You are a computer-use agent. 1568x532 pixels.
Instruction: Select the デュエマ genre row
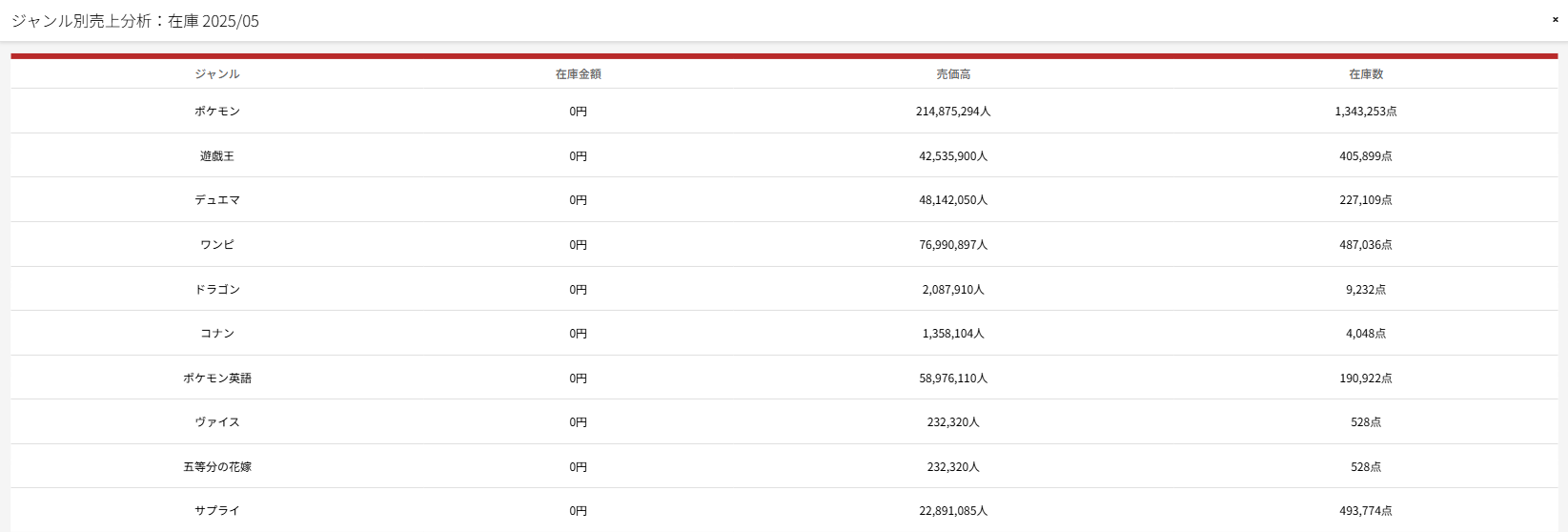(784, 200)
